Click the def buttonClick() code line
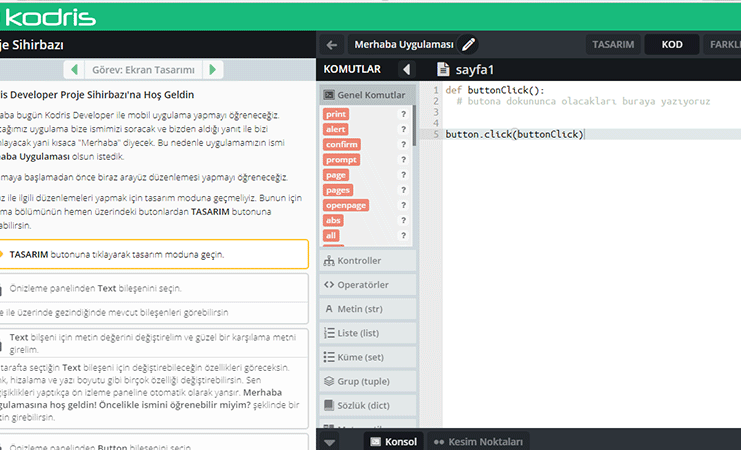The image size is (741, 450). click(495, 90)
